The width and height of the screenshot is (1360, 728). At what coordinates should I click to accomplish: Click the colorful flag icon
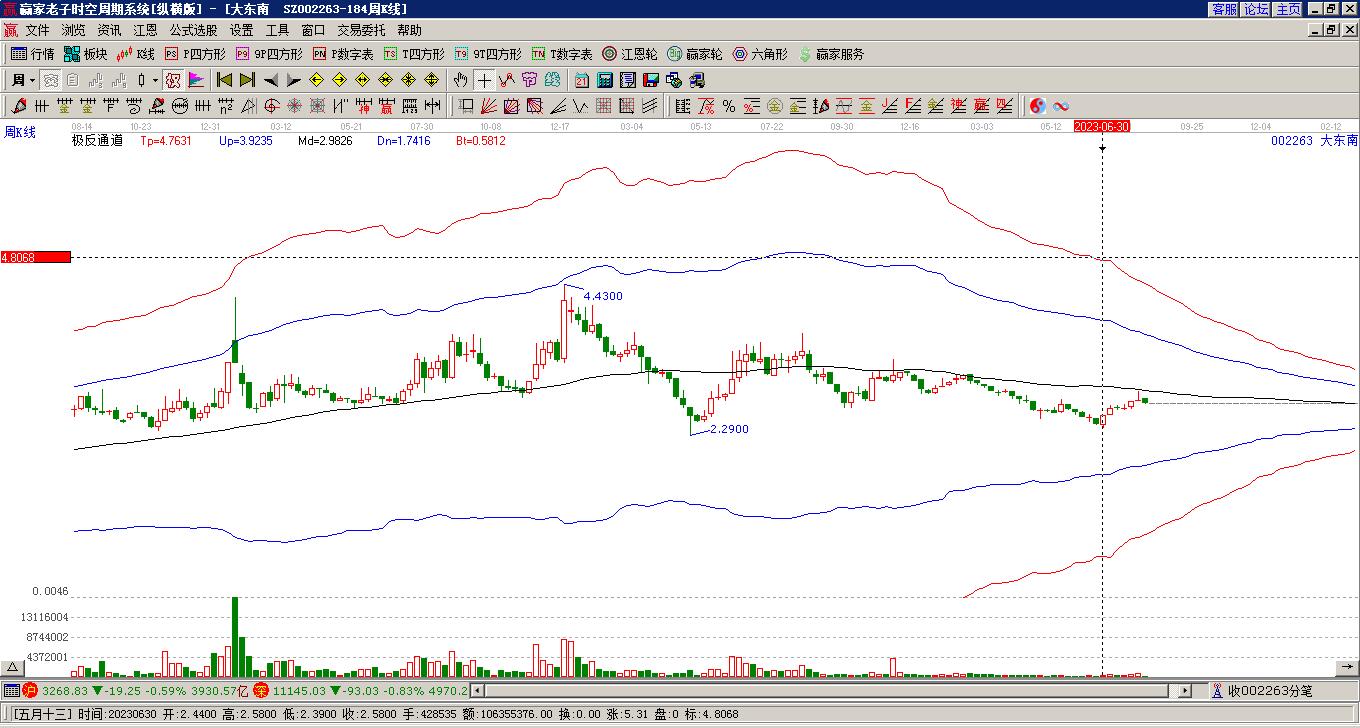click(196, 80)
